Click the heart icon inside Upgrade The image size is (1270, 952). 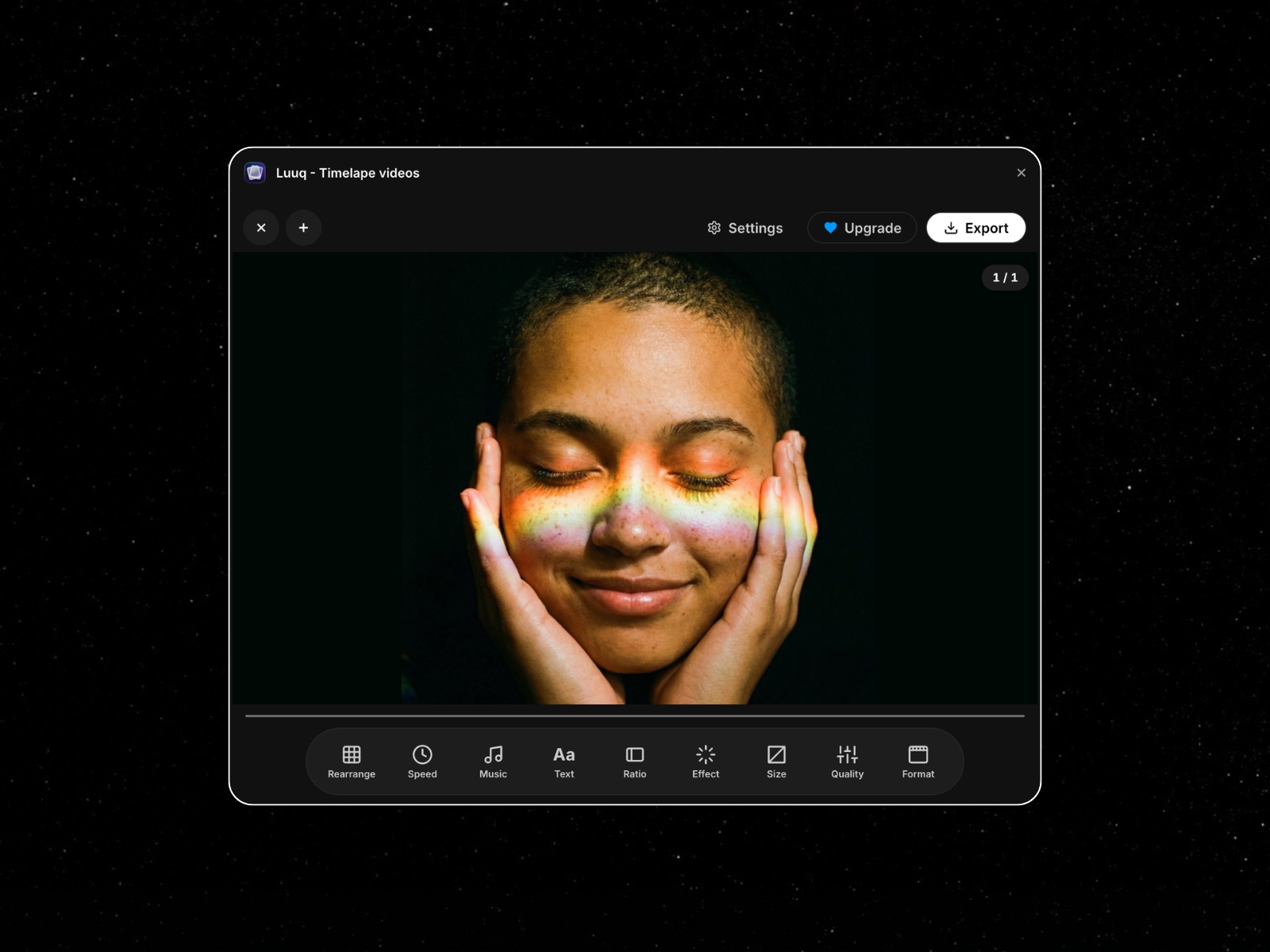pos(829,228)
